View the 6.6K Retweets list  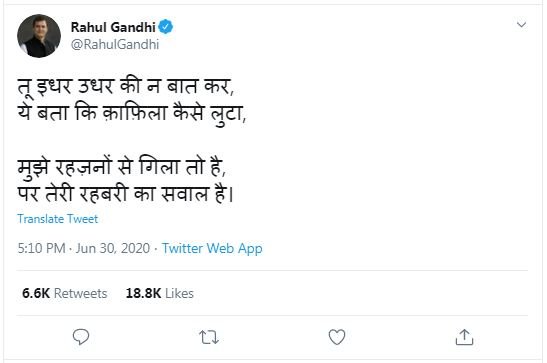coord(65,293)
